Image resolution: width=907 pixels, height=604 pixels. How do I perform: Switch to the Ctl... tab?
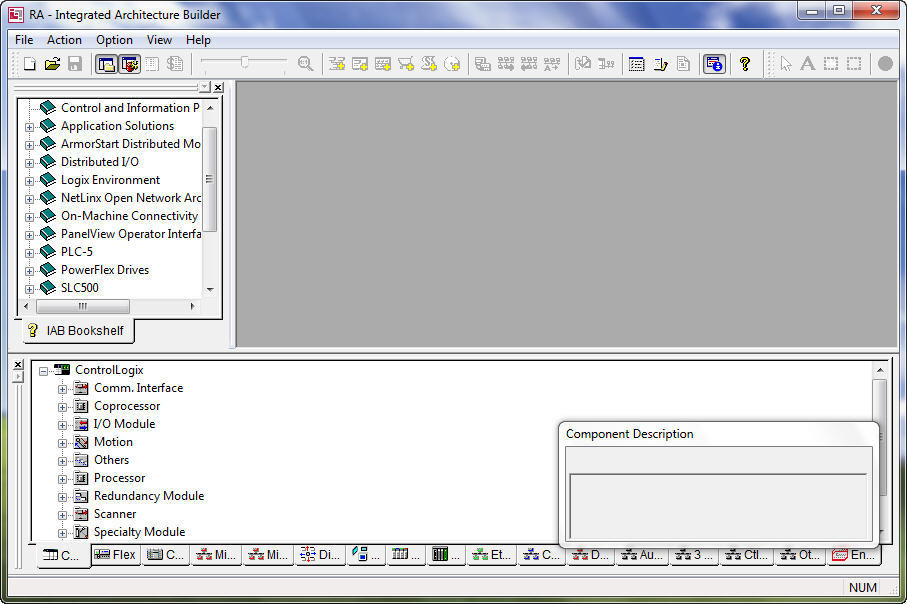click(747, 555)
